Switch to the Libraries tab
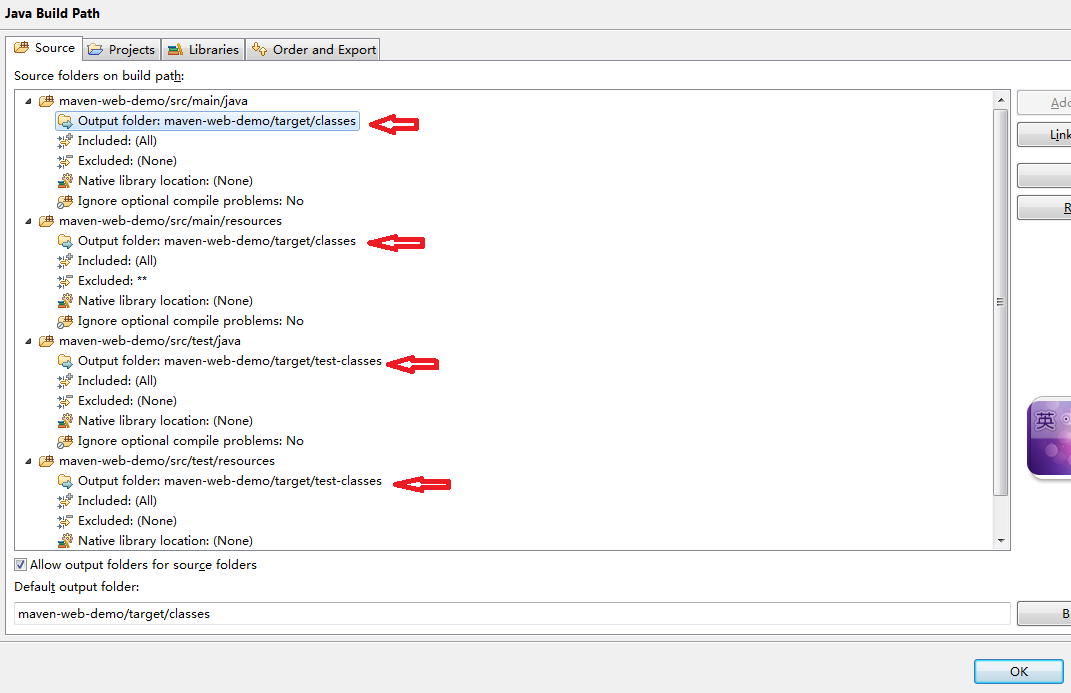The width and height of the screenshot is (1071, 693). click(203, 49)
